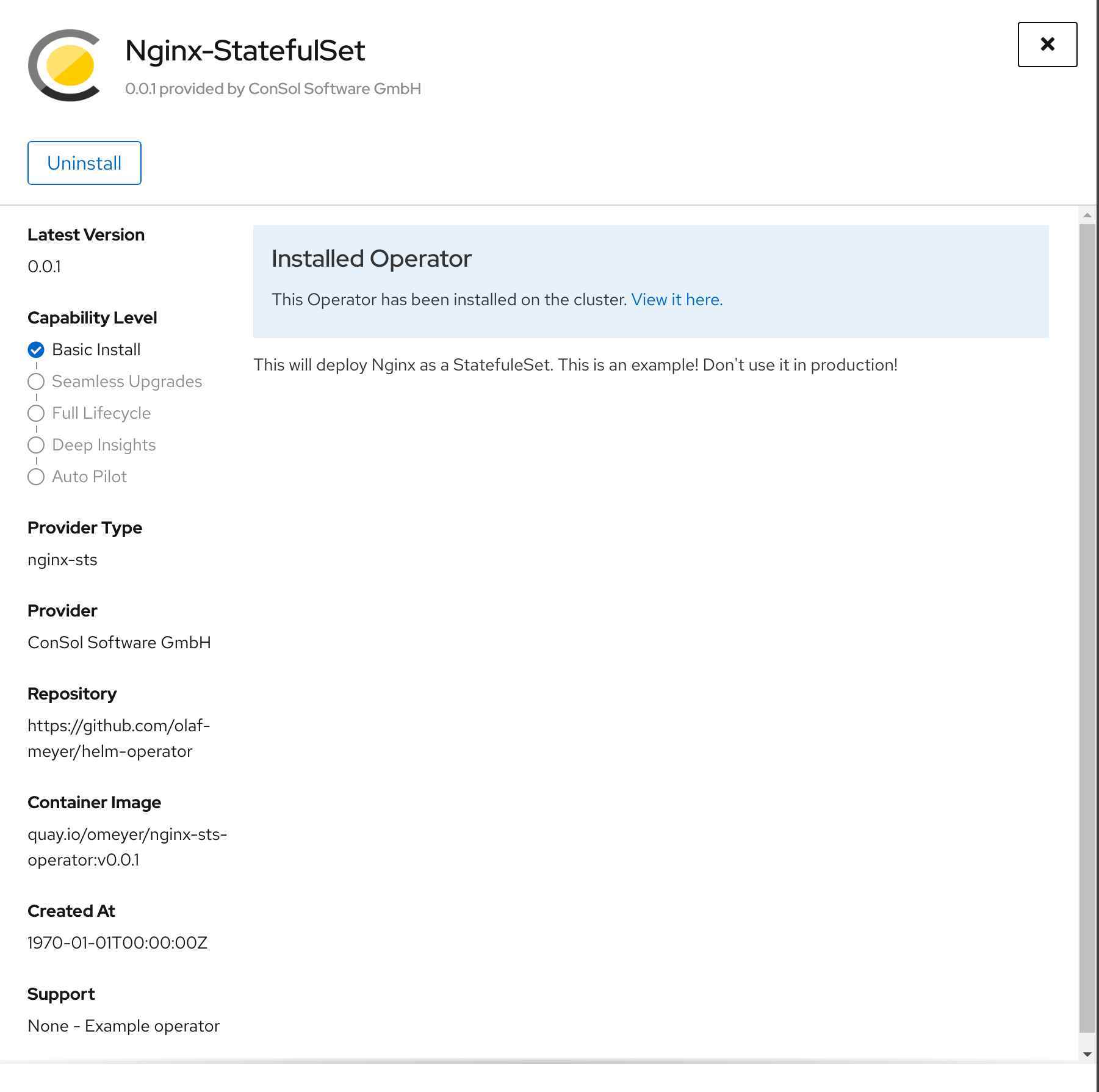Click the Basic Install label
Screen dimensions: 1099x1092
tap(96, 350)
